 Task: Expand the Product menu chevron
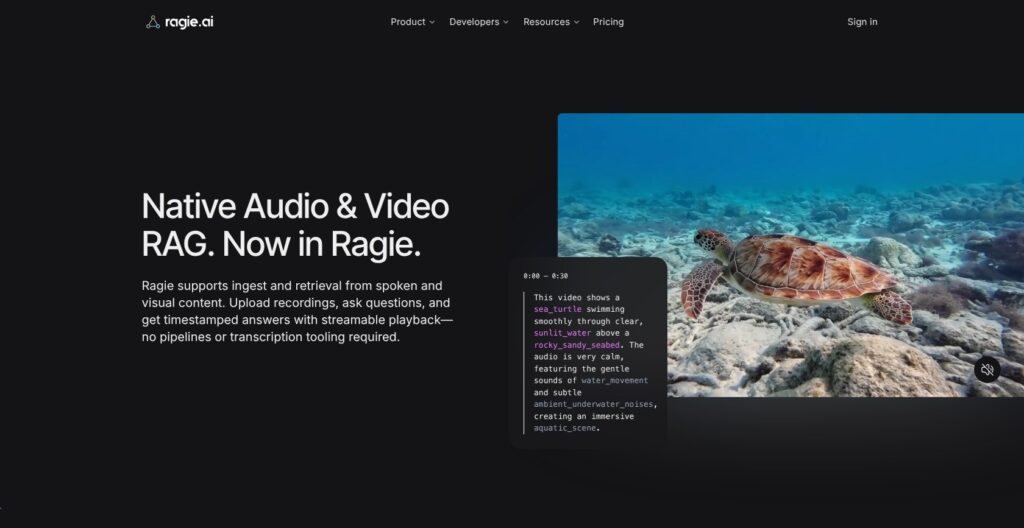pyautogui.click(x=432, y=22)
